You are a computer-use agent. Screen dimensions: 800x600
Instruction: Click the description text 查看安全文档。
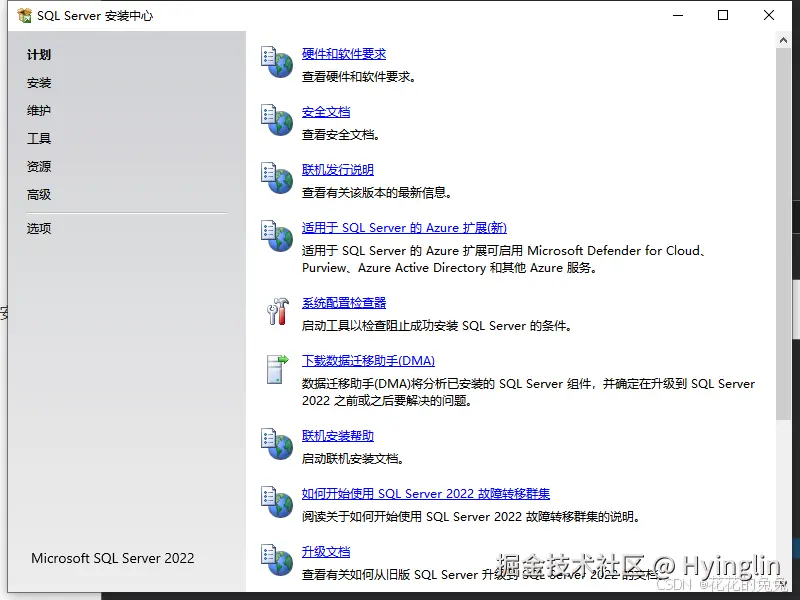pos(341,135)
